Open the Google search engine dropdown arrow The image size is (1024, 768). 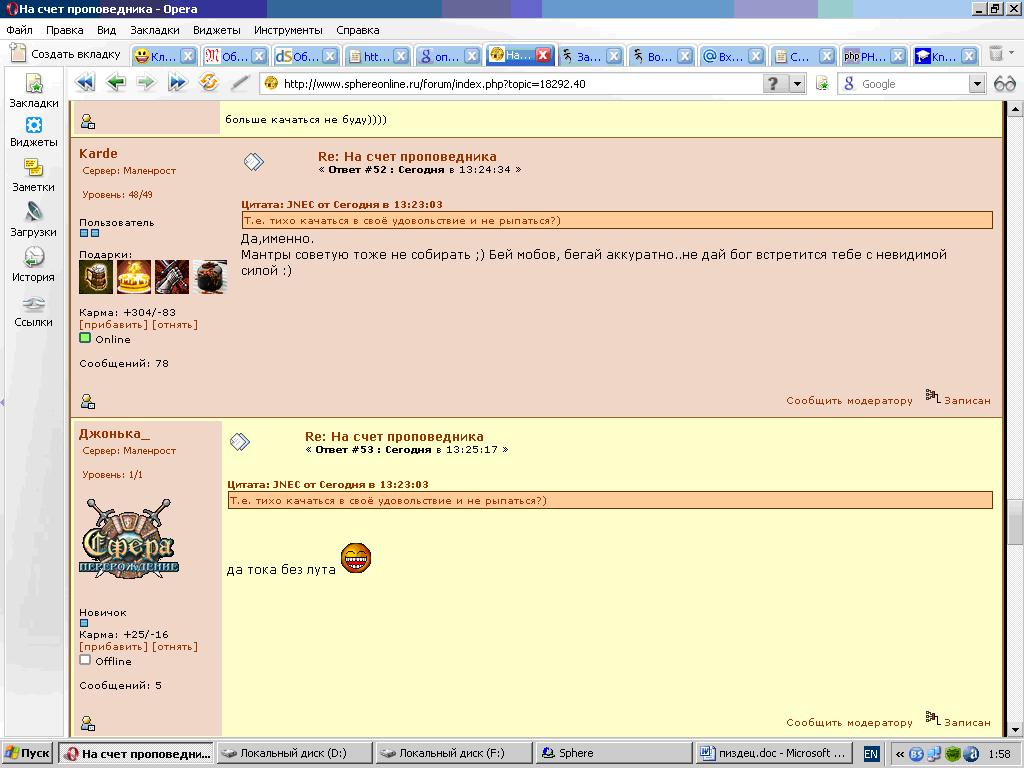coord(977,84)
